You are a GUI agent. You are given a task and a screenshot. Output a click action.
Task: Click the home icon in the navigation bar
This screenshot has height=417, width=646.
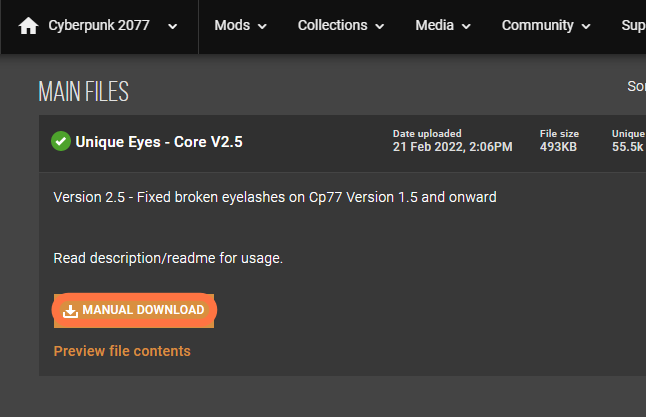28,26
